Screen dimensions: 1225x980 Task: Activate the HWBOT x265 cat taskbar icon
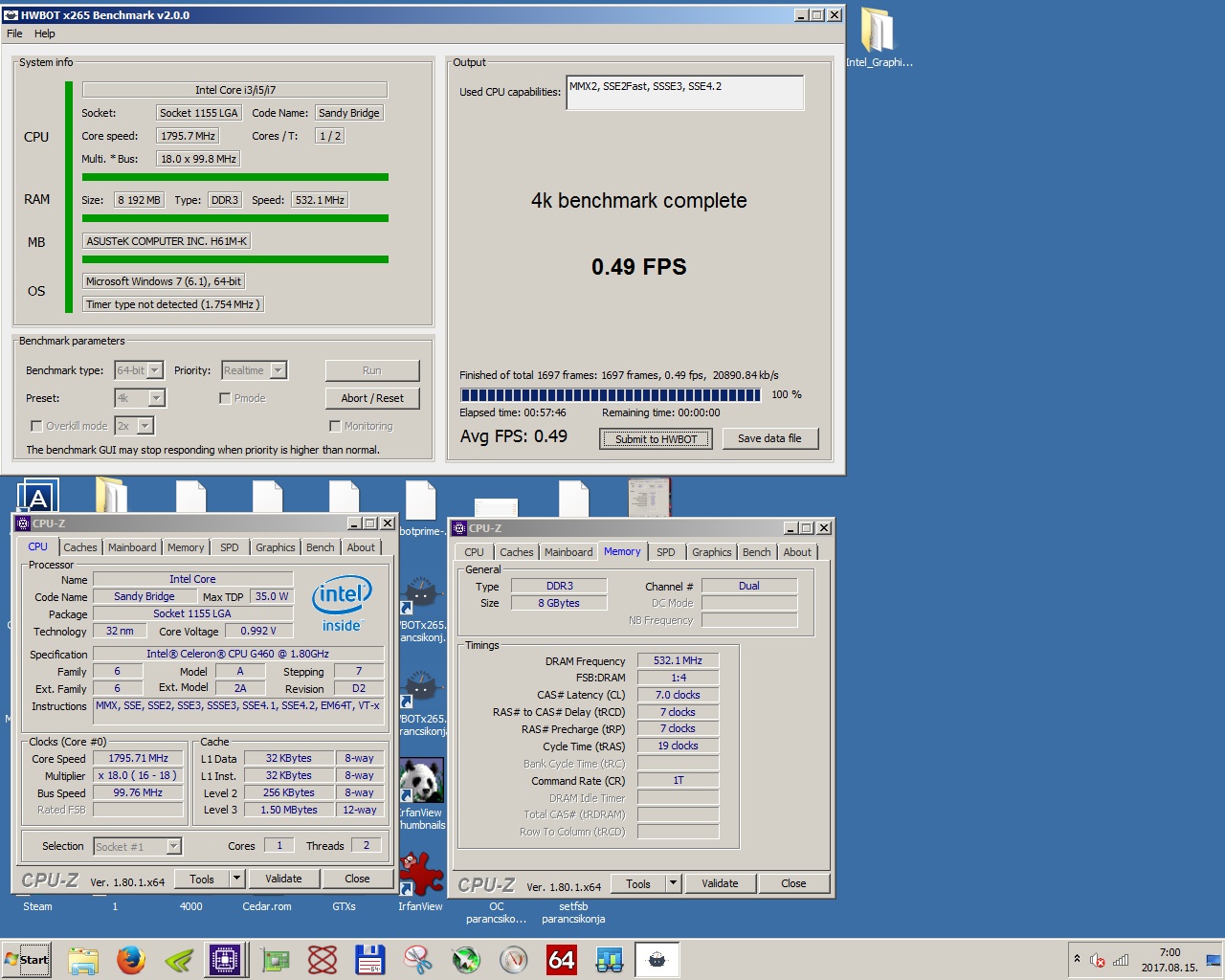657,960
